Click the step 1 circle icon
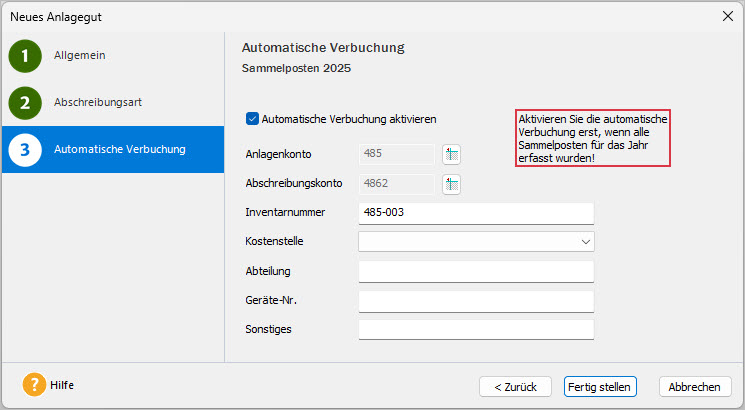This screenshot has width=745, height=410. click(x=25, y=56)
